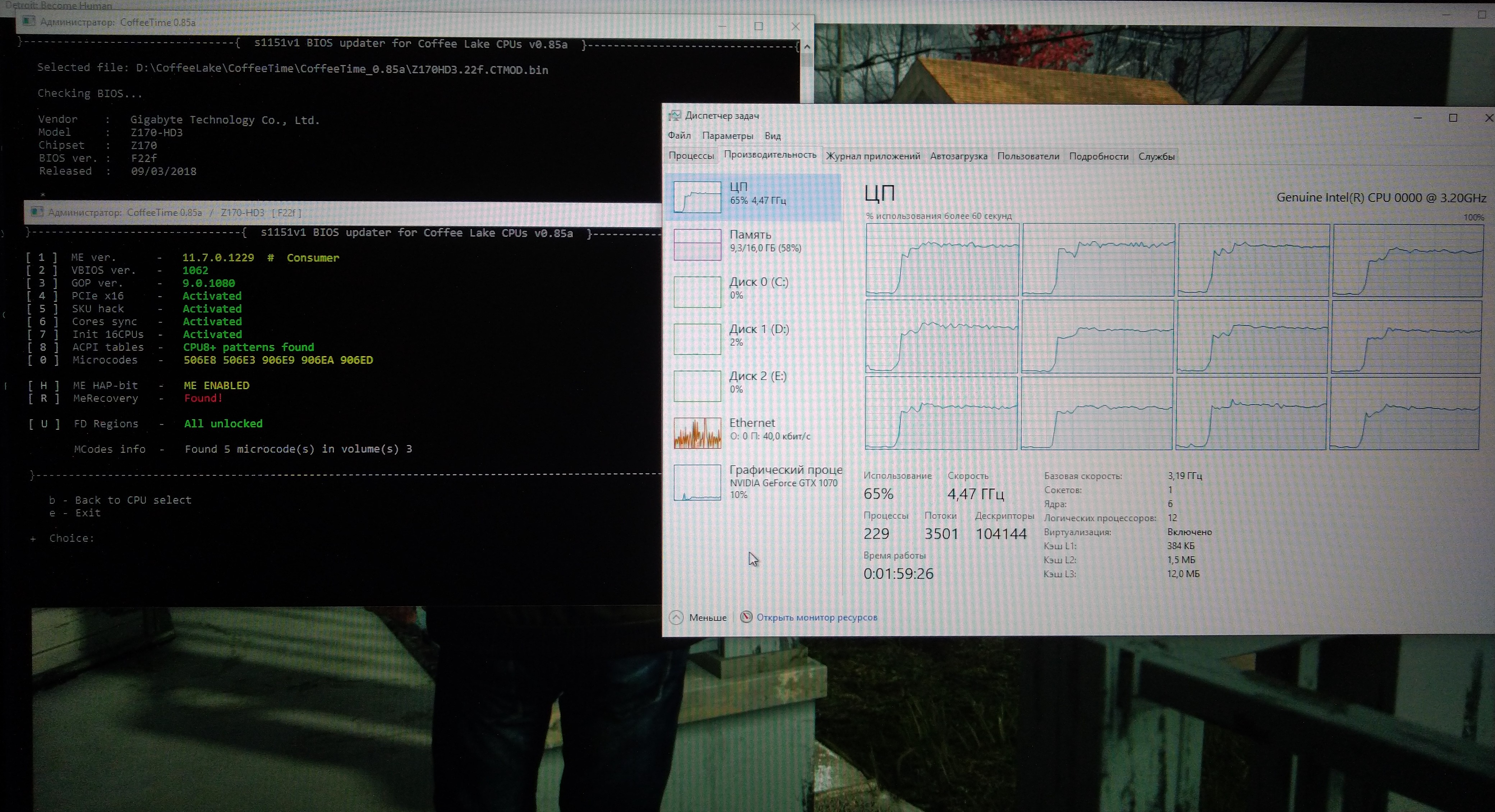Switch to the Процессы tab
Screen dimensions: 1495x812
point(691,156)
